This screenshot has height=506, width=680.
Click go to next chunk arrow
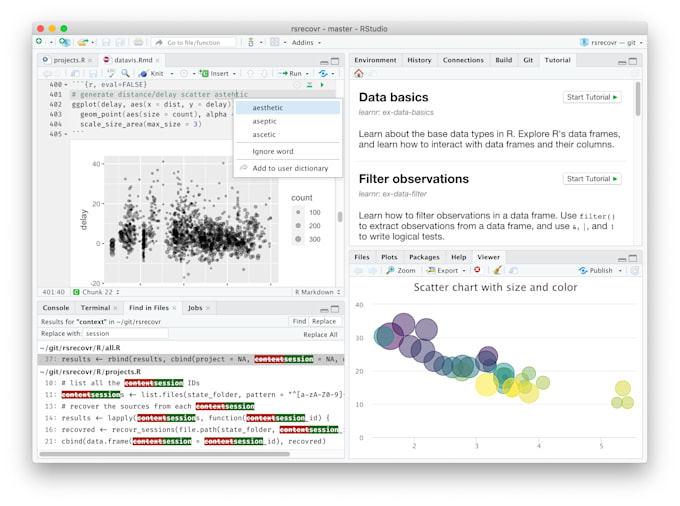pyautogui.click(x=264, y=74)
